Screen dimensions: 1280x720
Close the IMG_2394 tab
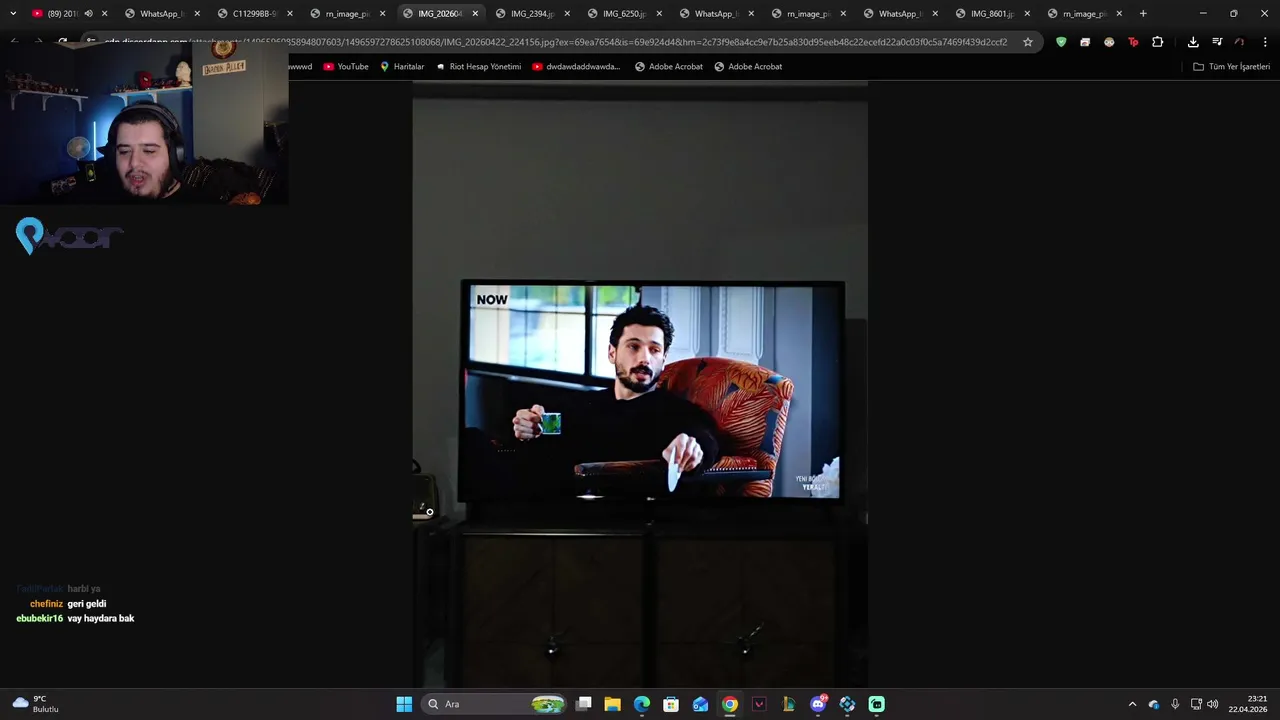click(567, 14)
